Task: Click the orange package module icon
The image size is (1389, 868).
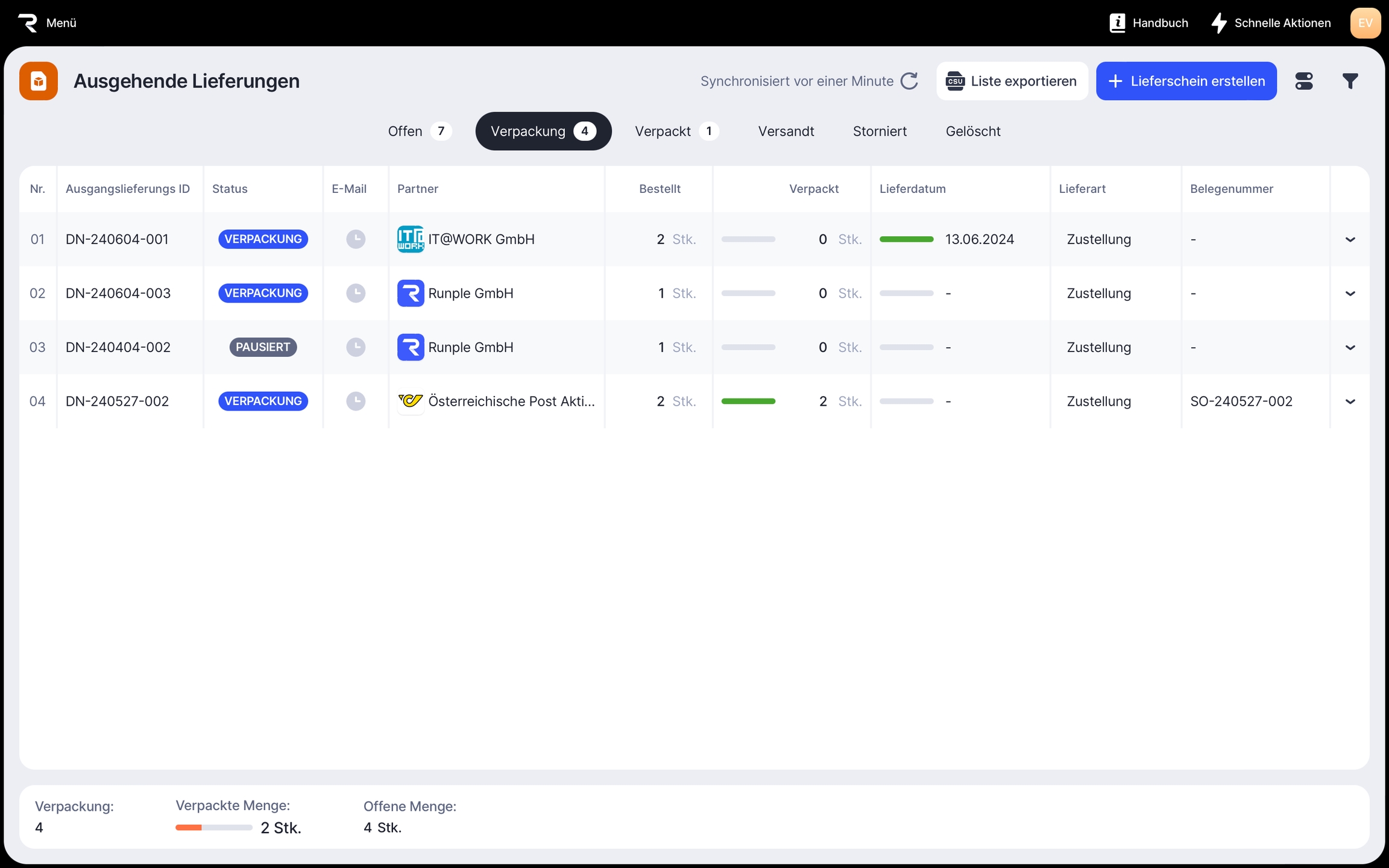Action: tap(39, 81)
